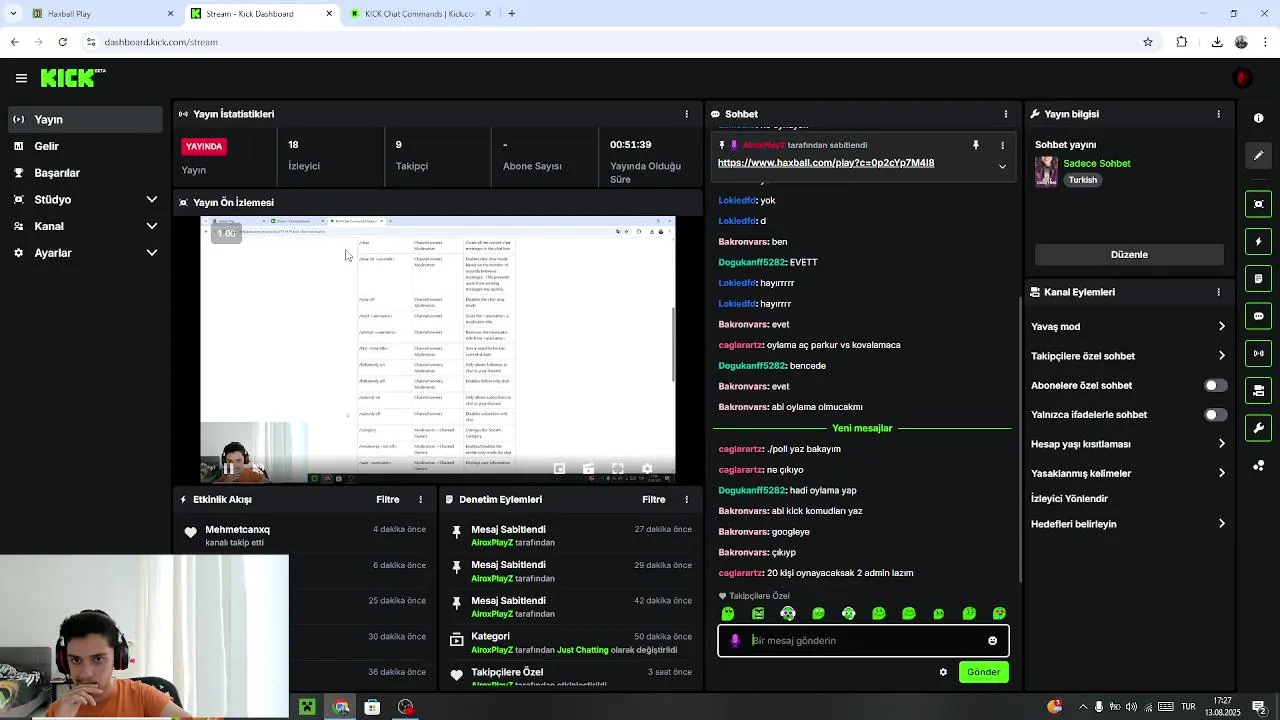Open OBS Studio from the taskbar
The image size is (1280, 720).
pos(405,707)
